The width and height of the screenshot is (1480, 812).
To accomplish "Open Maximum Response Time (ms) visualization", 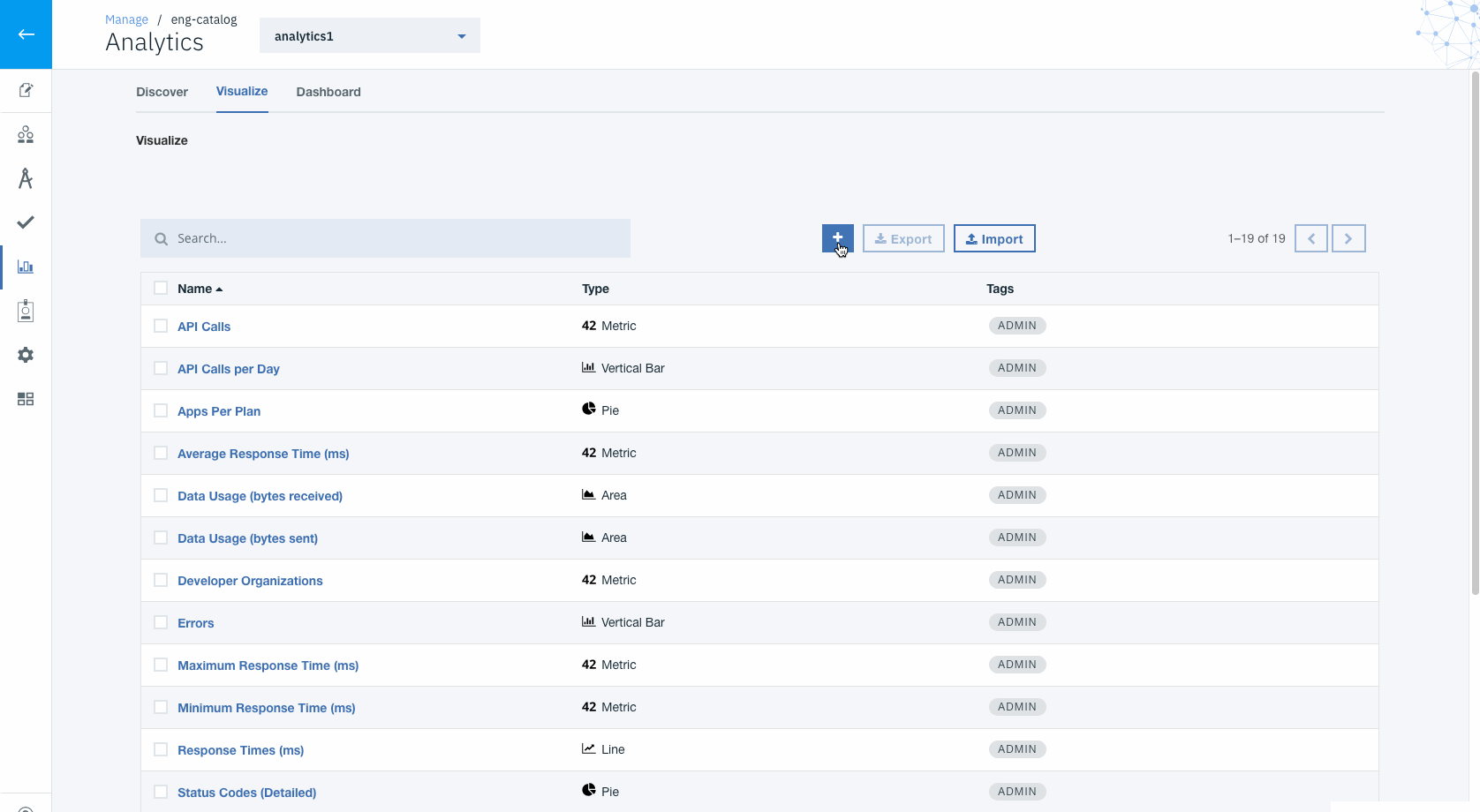I will click(x=268, y=665).
